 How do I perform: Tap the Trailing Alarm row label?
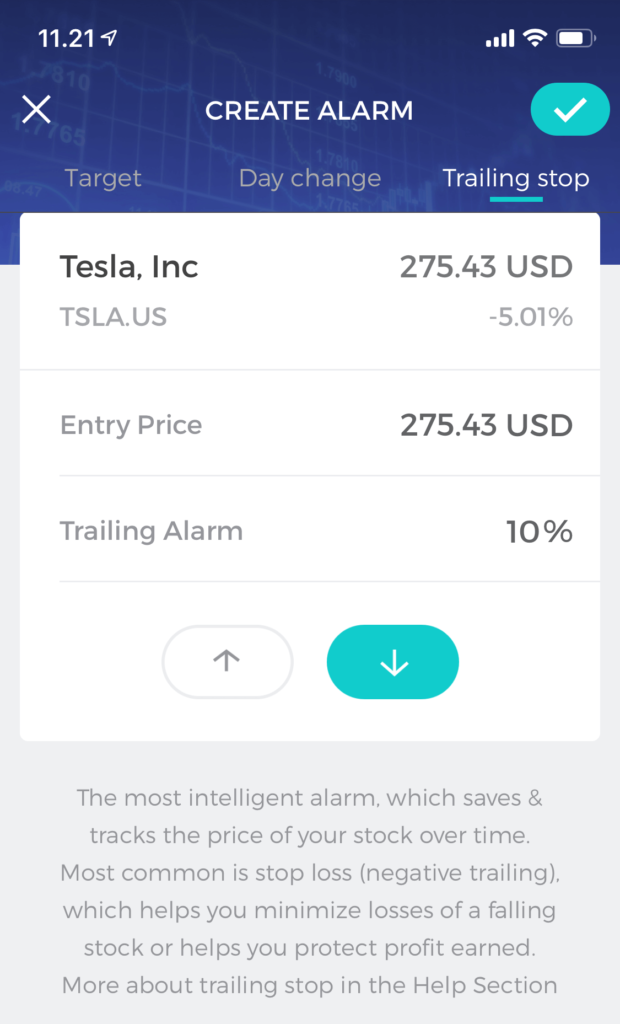pos(151,531)
